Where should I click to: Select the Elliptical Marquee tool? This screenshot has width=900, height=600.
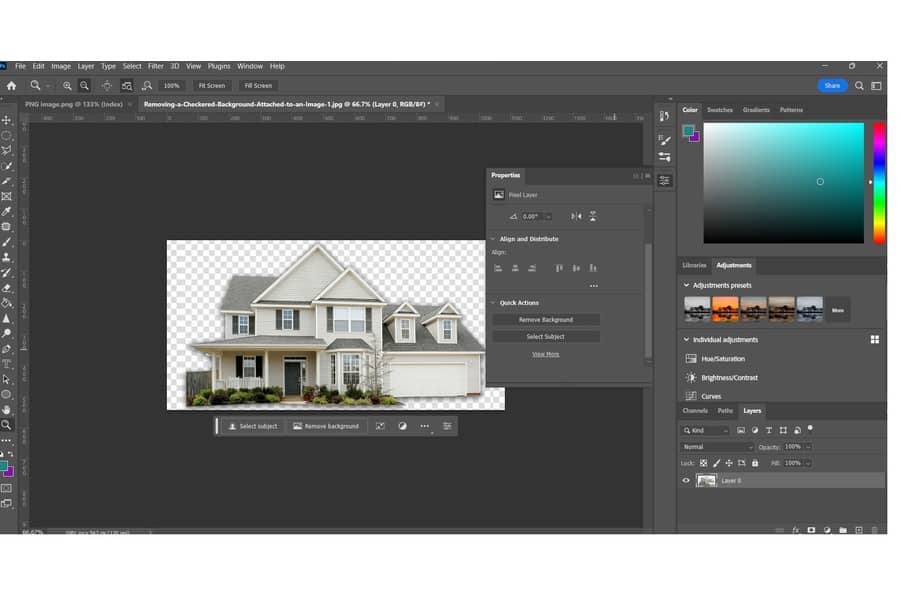point(7,136)
